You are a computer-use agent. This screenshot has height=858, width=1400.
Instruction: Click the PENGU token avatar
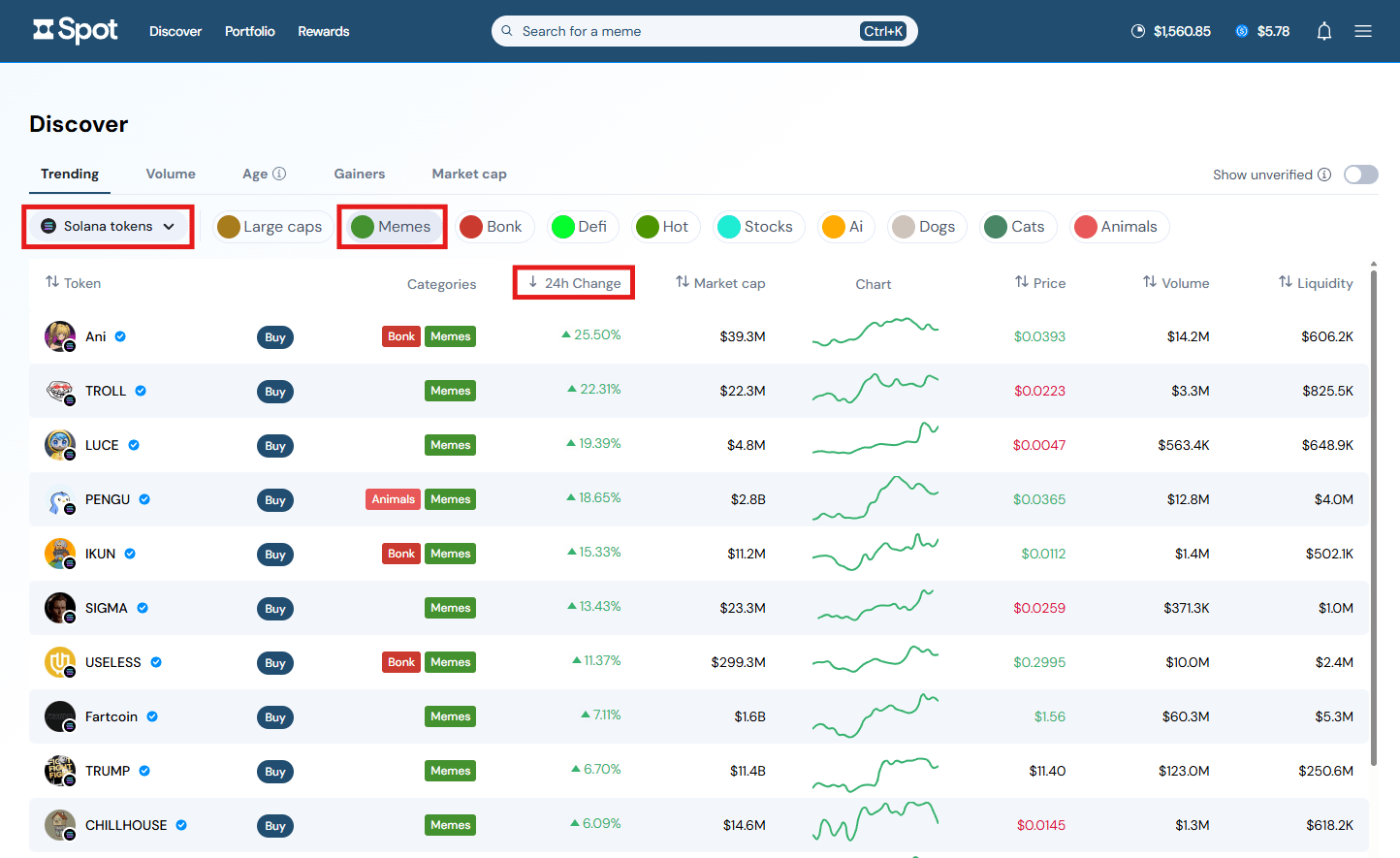pos(60,499)
